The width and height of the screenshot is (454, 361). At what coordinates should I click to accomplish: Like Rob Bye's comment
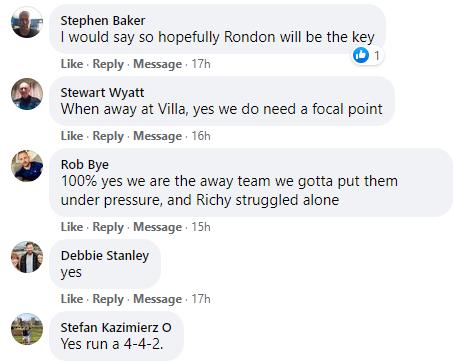pyautogui.click(x=72, y=227)
